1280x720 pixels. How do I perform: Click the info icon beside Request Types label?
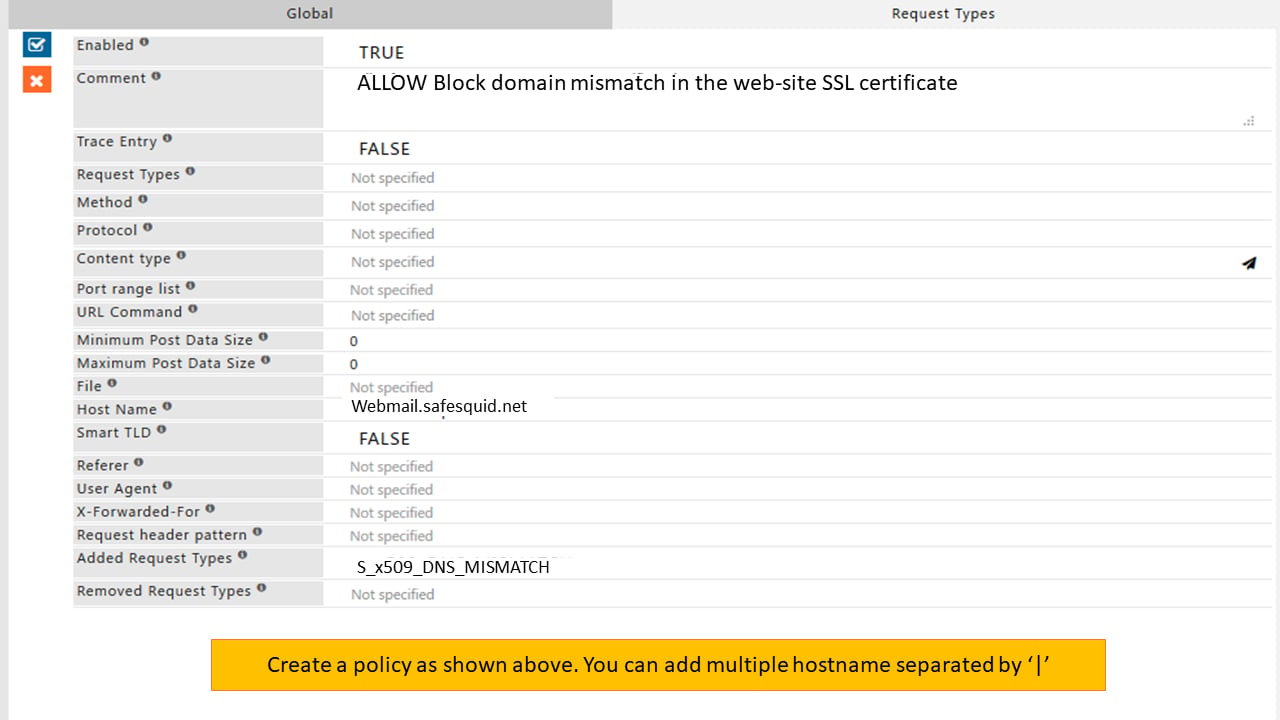(x=190, y=172)
